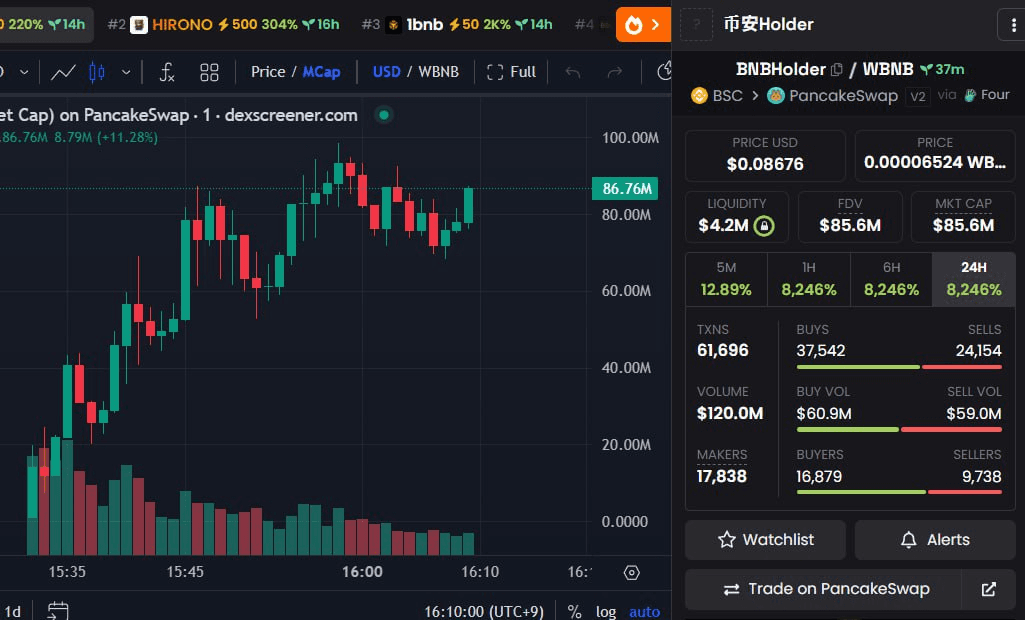The height and width of the screenshot is (620, 1025).
Task: Open the indicators (fx) menu
Action: 167,72
